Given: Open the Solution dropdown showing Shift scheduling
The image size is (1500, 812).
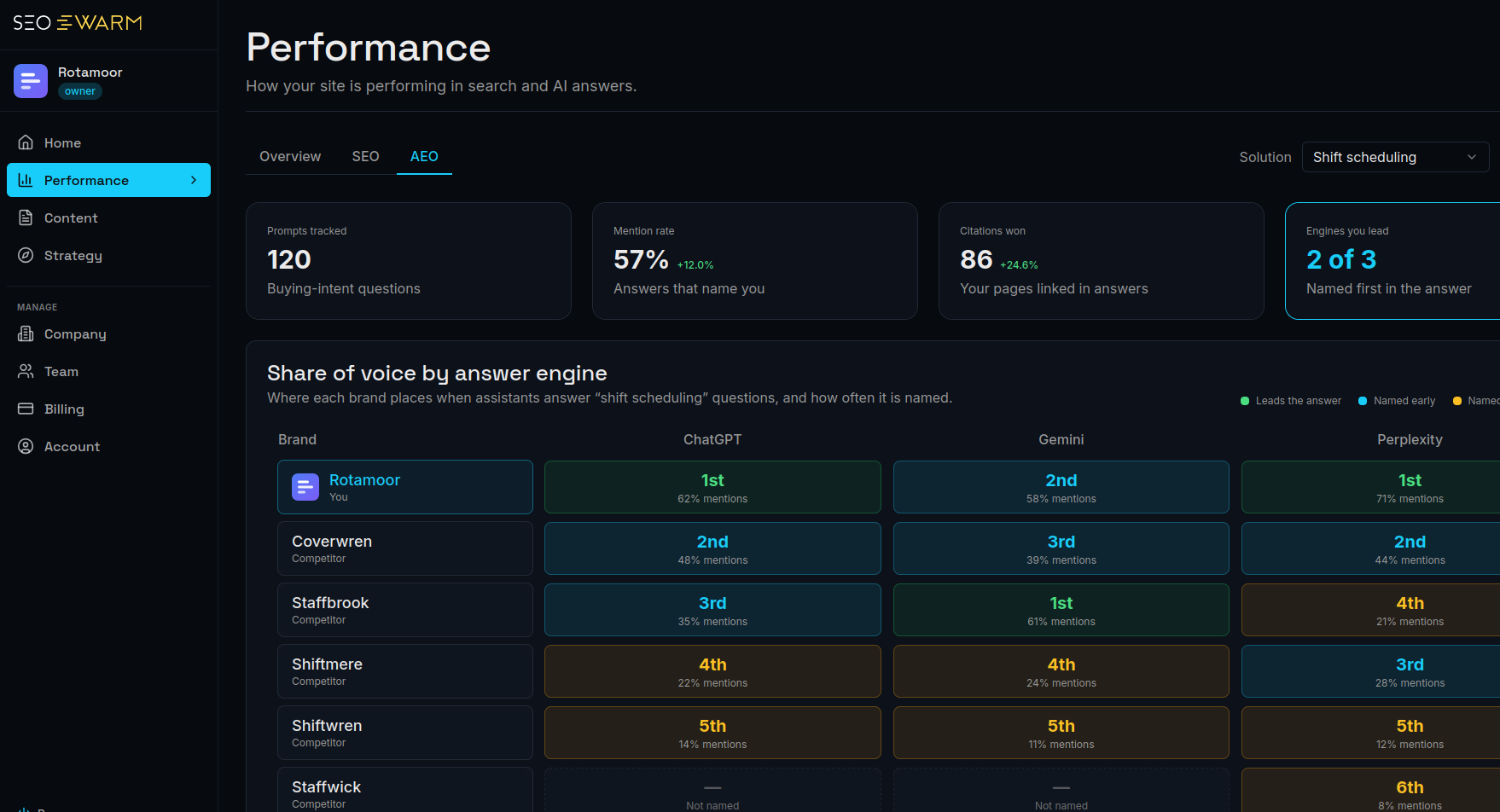Looking at the screenshot, I should tap(1395, 157).
